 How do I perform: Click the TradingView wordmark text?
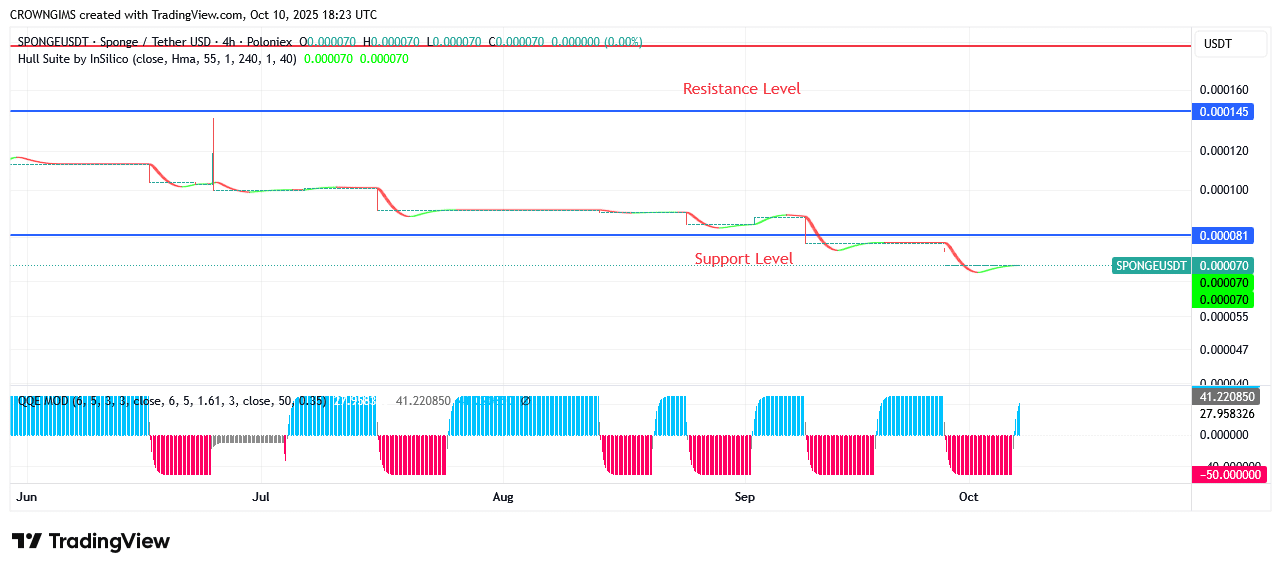[109, 541]
